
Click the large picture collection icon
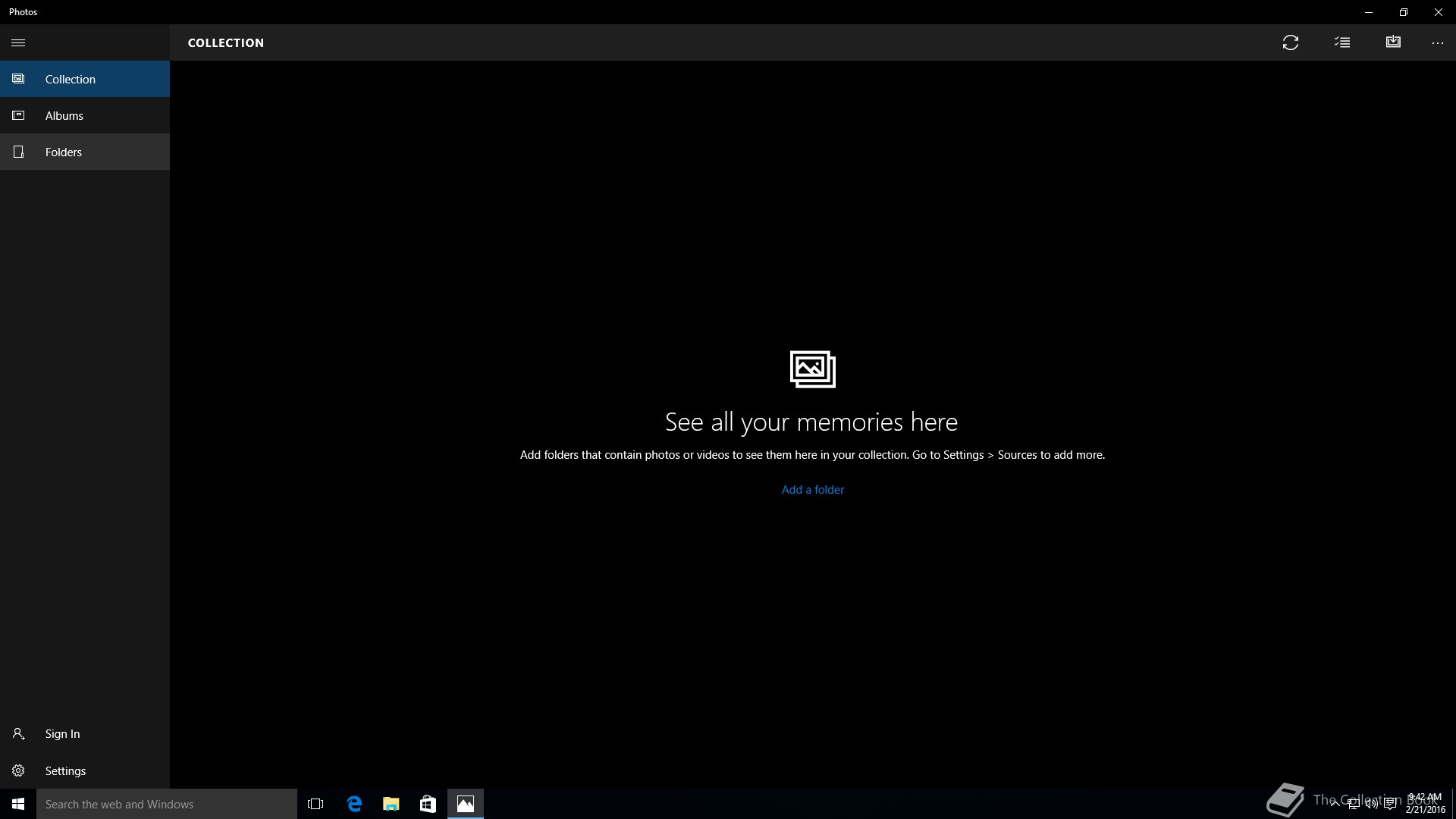(x=812, y=369)
